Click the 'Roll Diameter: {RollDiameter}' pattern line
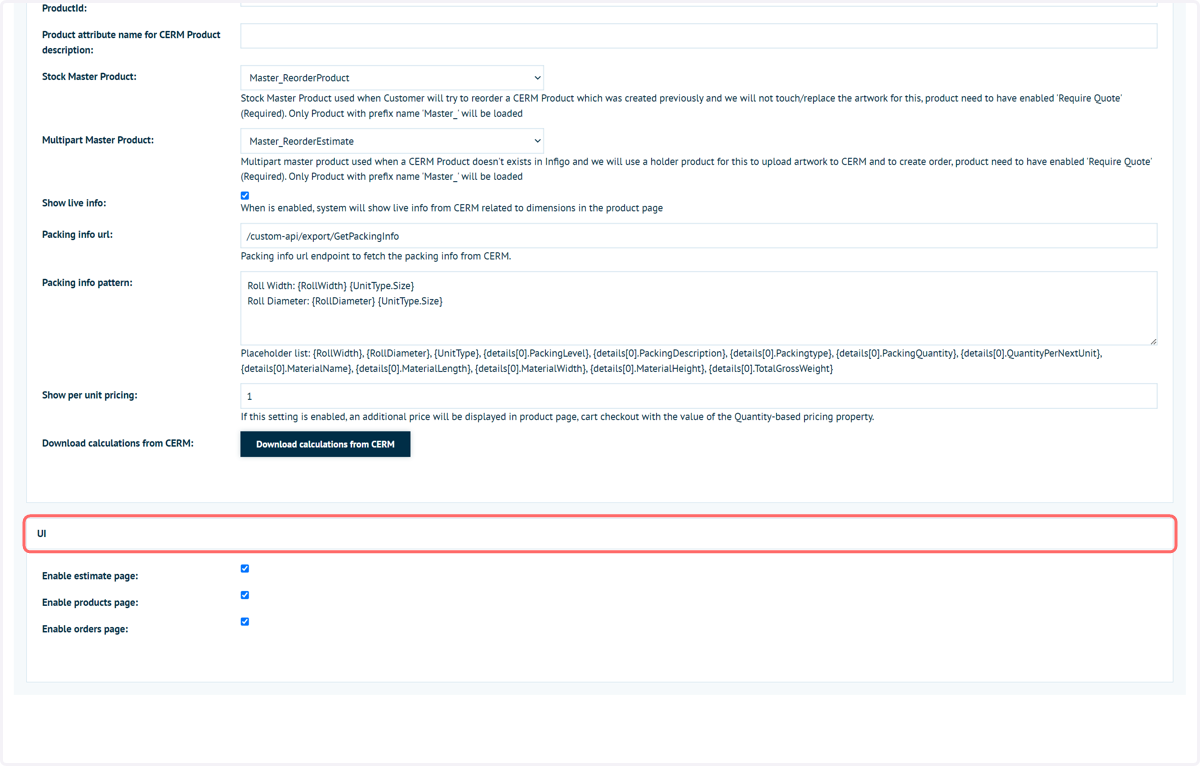 pyautogui.click(x=345, y=301)
